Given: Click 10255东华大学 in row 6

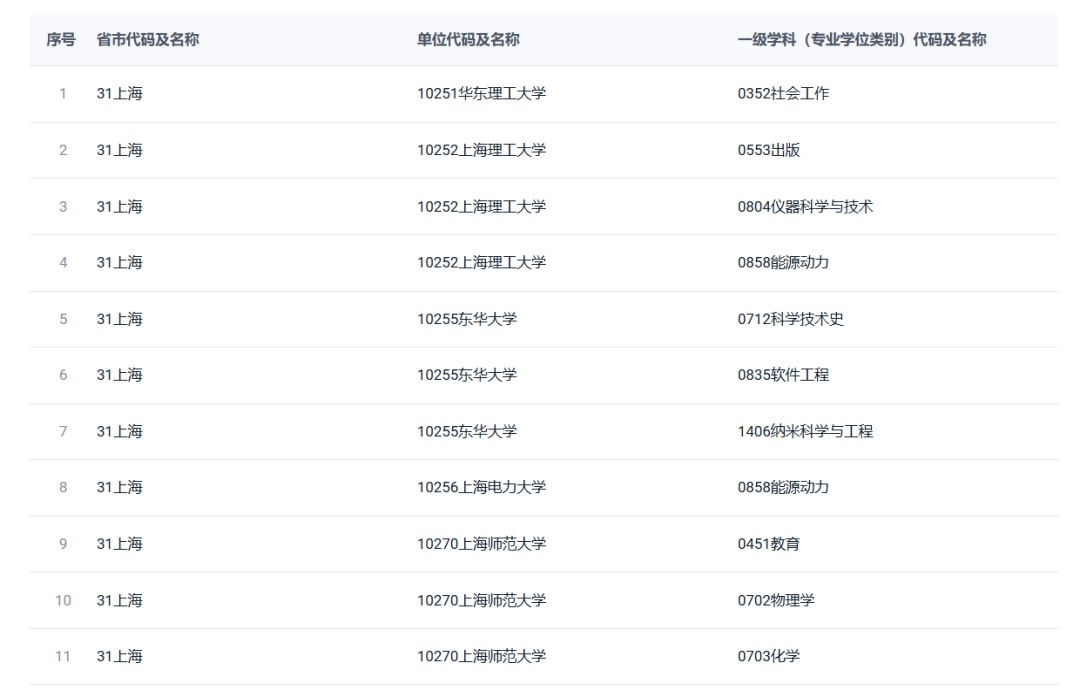Looking at the screenshot, I should click(x=467, y=375).
